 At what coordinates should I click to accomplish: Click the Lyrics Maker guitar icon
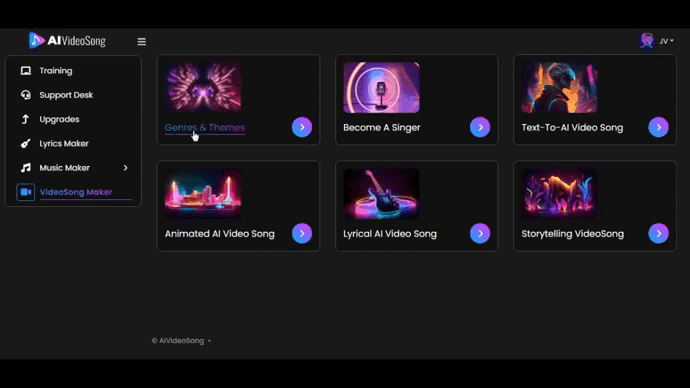coord(26,143)
